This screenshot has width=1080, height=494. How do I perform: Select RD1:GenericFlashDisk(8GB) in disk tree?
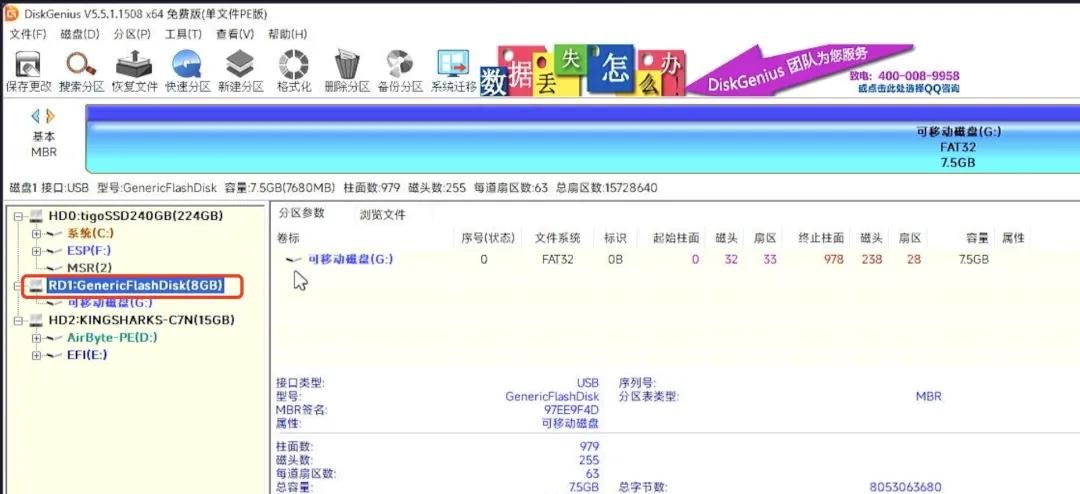[x=136, y=285]
